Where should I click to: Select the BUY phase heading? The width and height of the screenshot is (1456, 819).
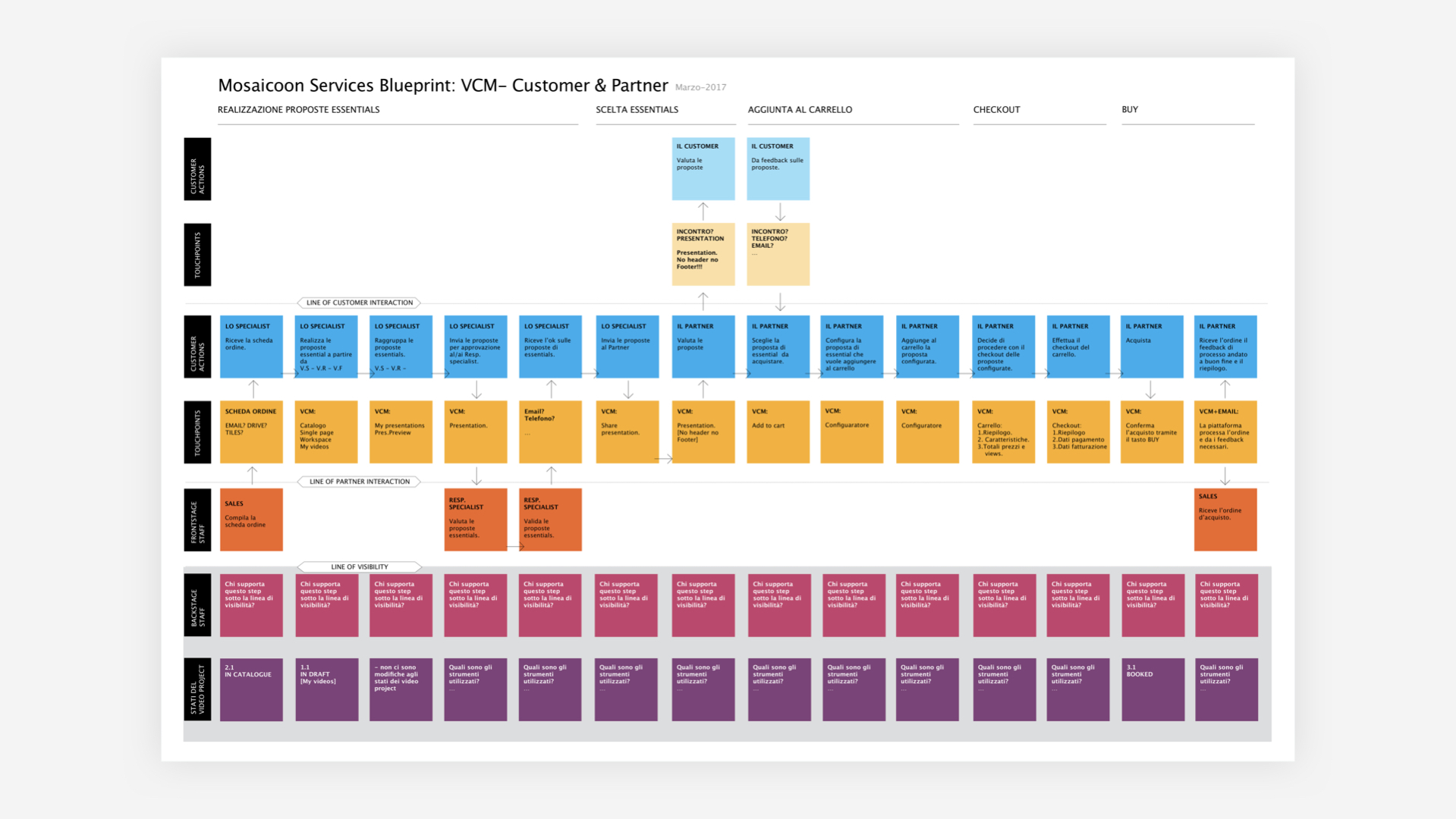click(1130, 109)
